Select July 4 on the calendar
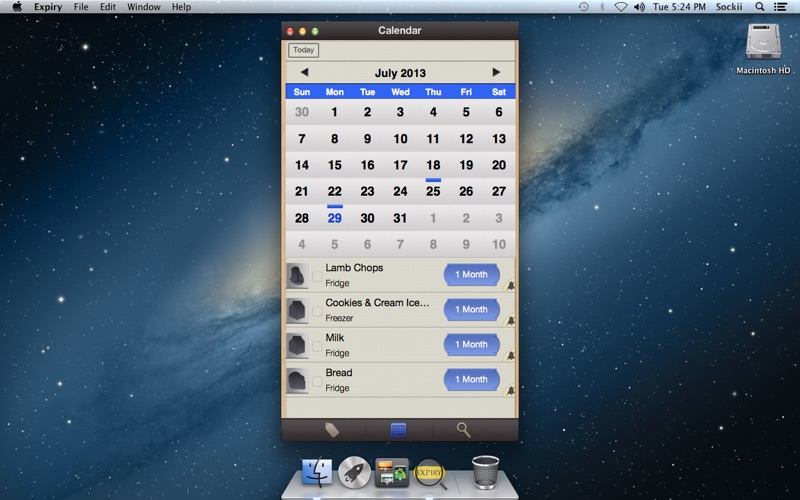 tap(433, 112)
